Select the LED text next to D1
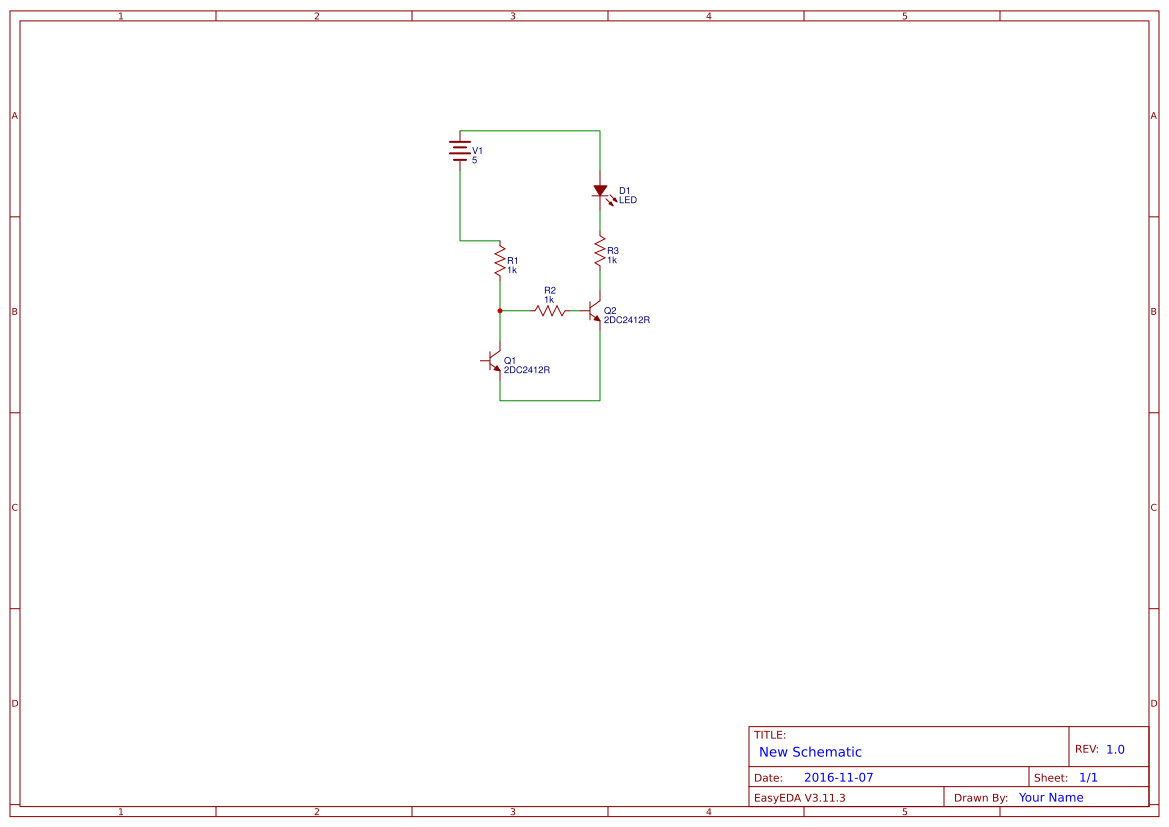The width and height of the screenshot is (1169, 827). coord(629,200)
